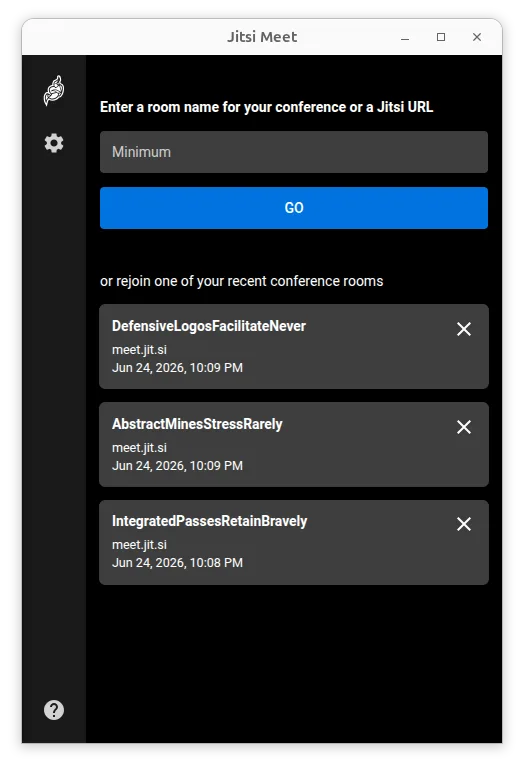Minimize the Jitsi Meet window
The image size is (524, 768).
pyautogui.click(x=405, y=37)
